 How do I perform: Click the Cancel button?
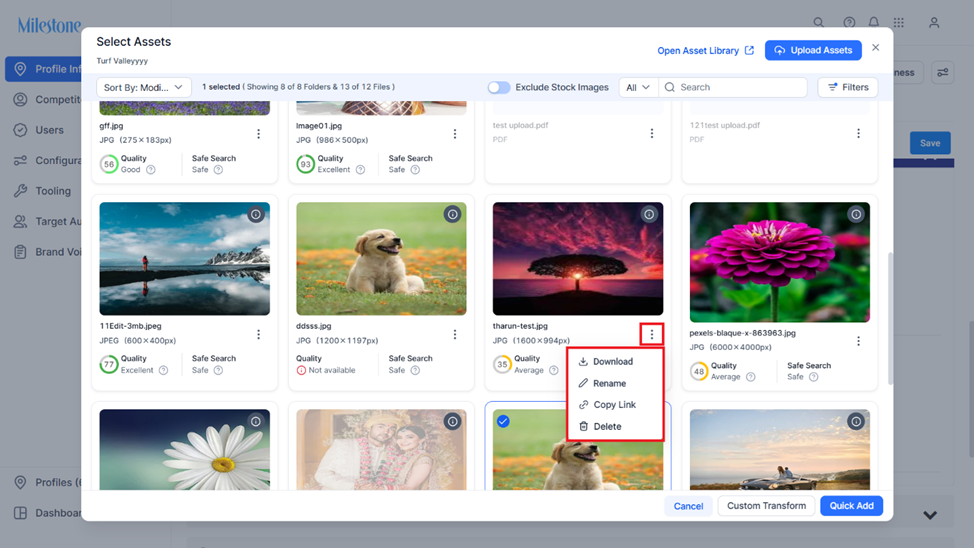pyautogui.click(x=688, y=506)
